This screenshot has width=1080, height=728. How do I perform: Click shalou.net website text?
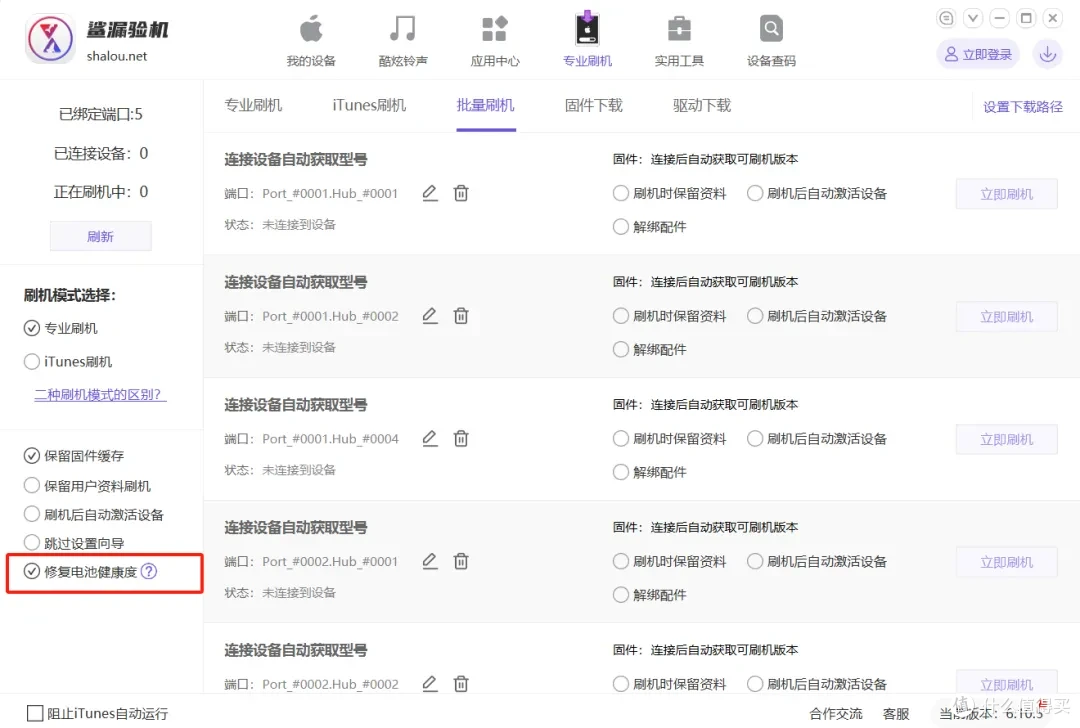(x=117, y=56)
